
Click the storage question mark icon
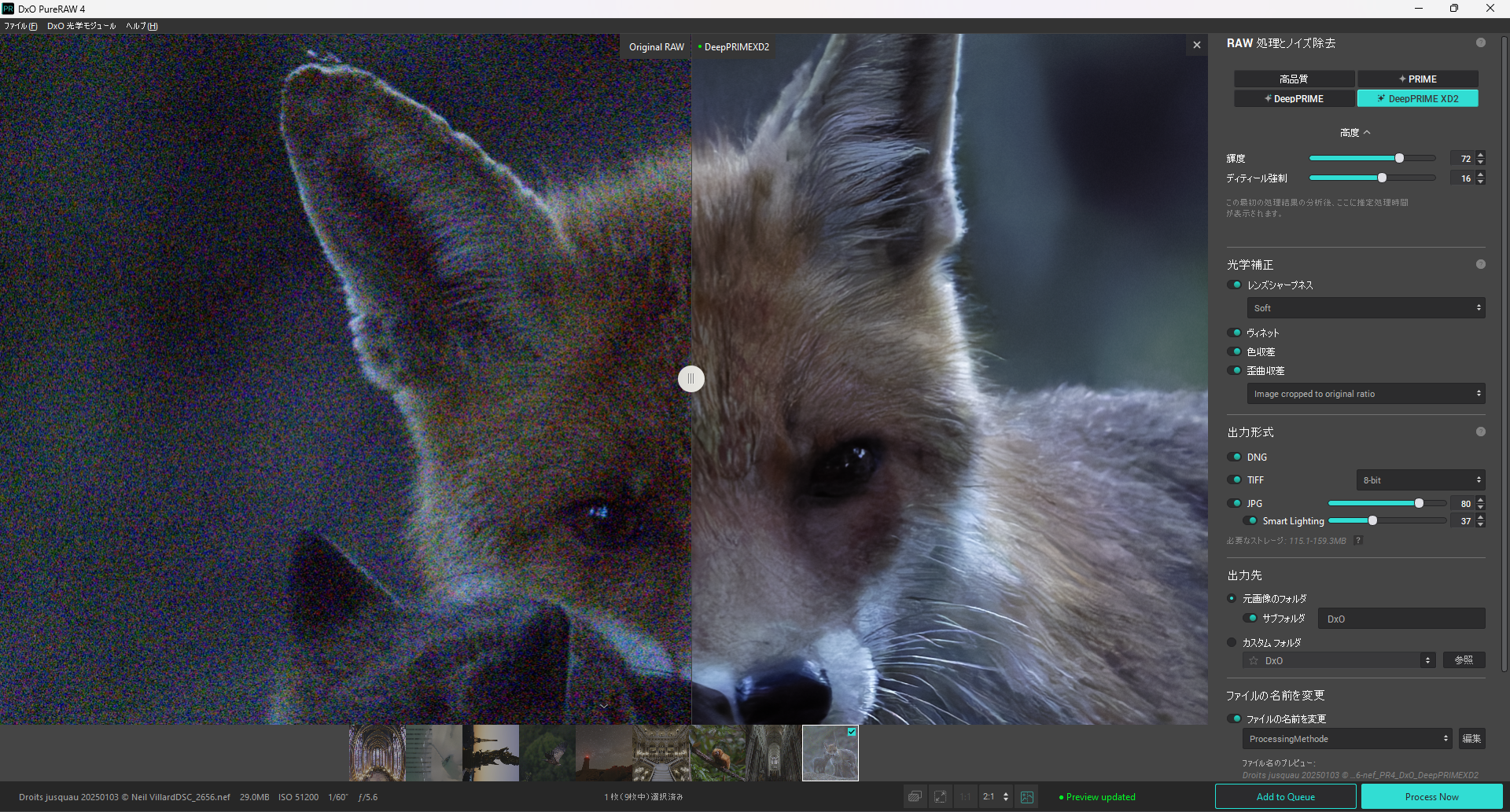tap(1357, 541)
